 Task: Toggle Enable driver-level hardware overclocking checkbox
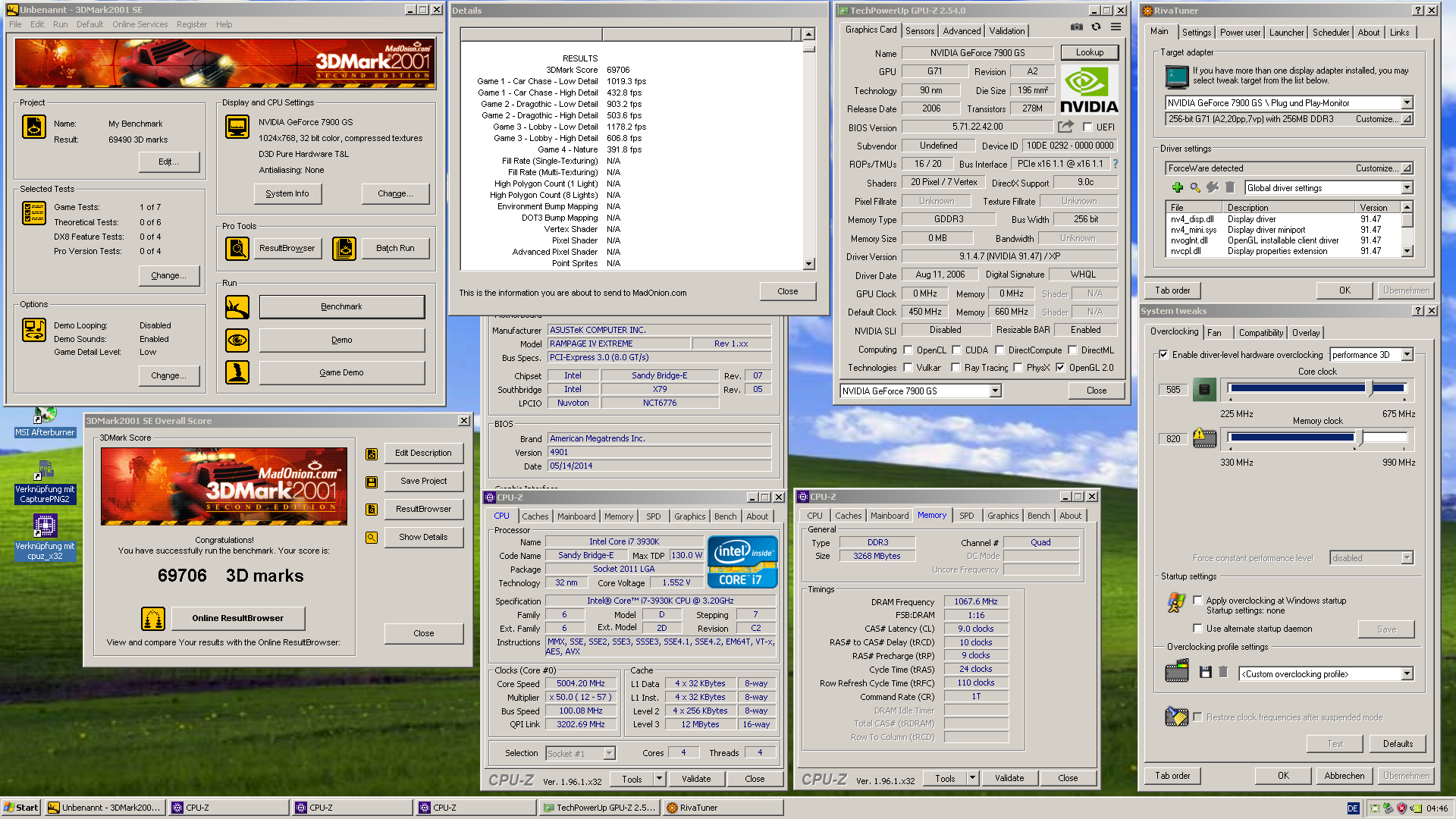click(x=1163, y=354)
